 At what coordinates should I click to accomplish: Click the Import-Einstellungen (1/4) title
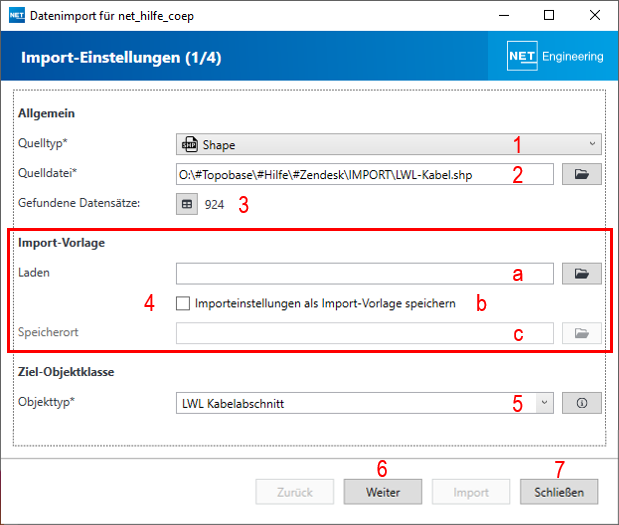click(x=121, y=58)
